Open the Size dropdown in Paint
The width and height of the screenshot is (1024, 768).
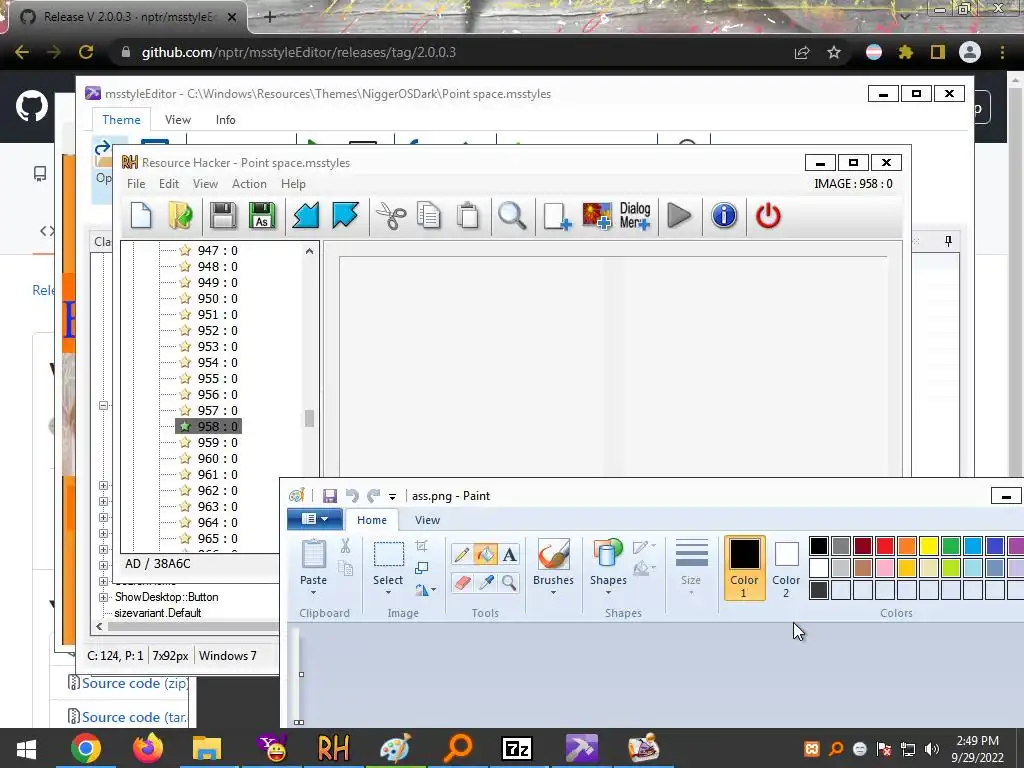click(x=691, y=593)
